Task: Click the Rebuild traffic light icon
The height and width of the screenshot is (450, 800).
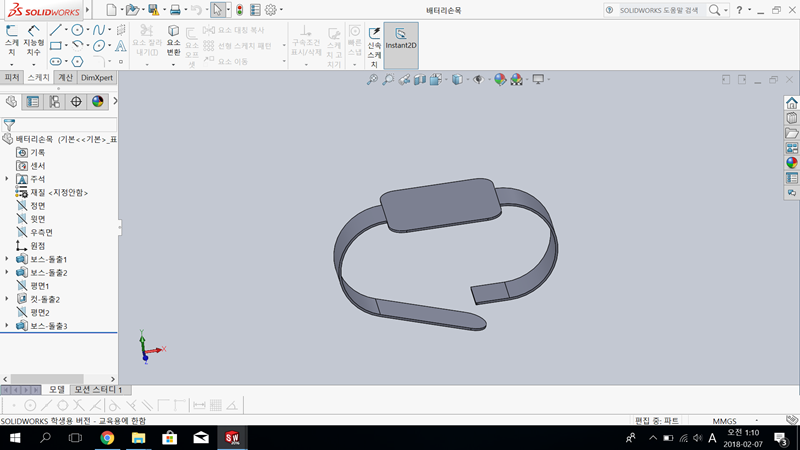Action: 239,10
